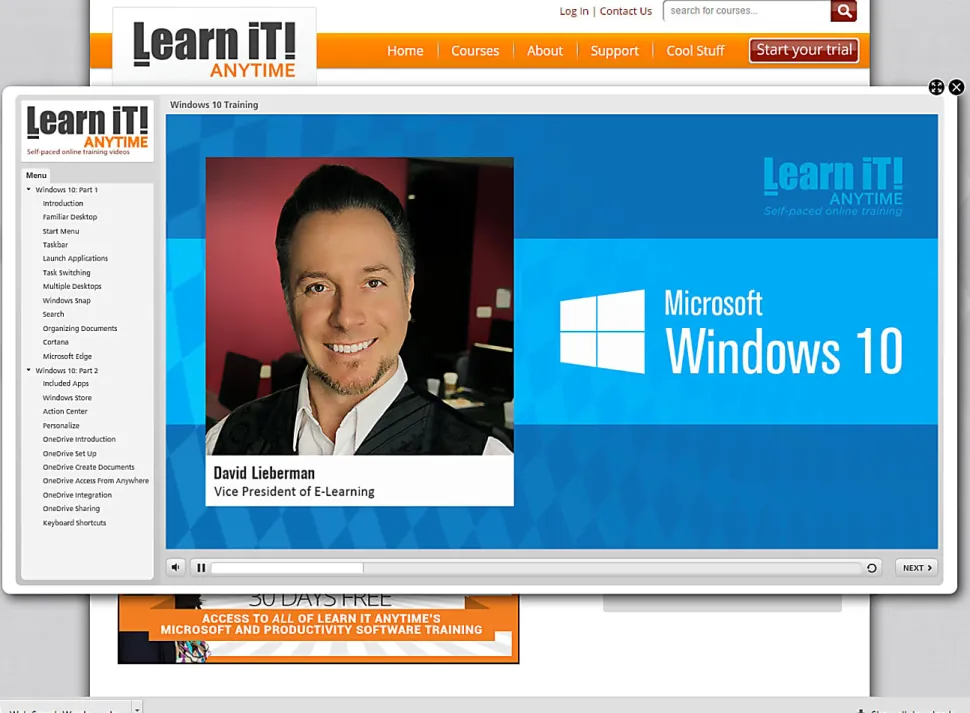Open the Cool Stuff nav item

tap(695, 51)
